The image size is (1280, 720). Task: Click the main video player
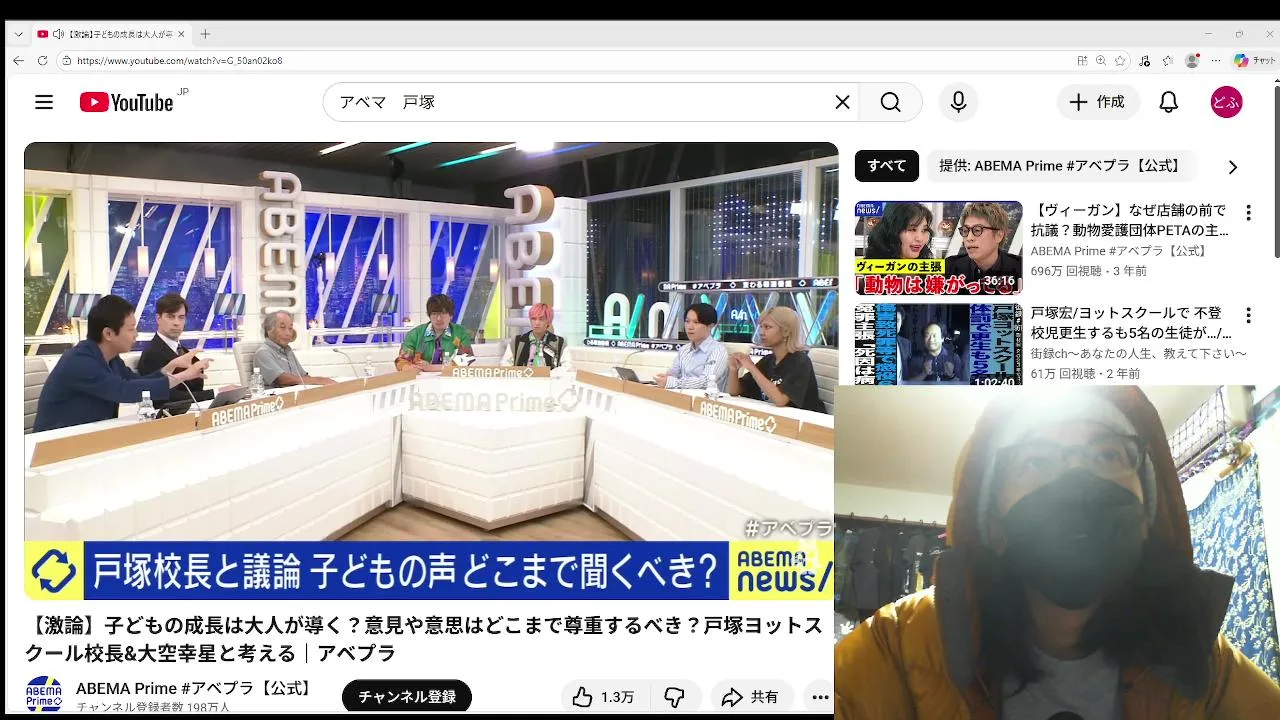(431, 371)
